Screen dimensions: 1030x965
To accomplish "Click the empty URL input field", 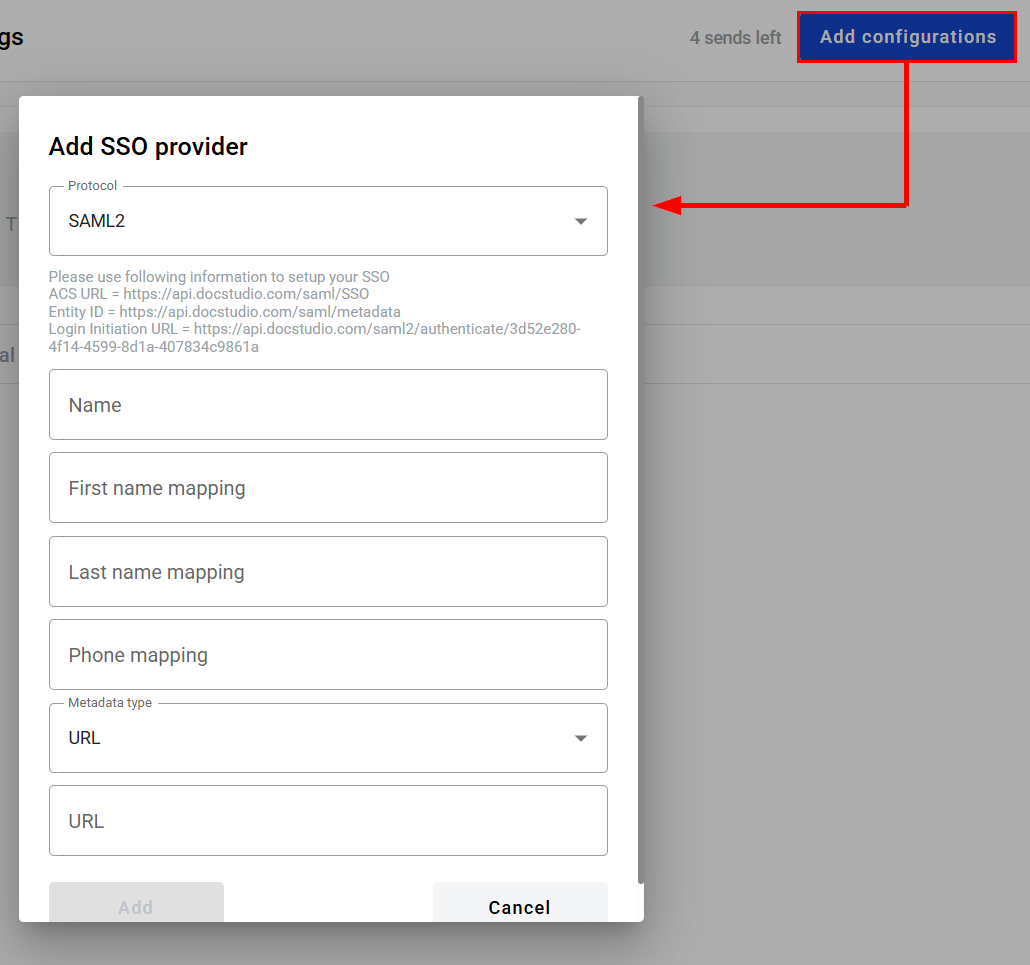I will pyautogui.click(x=328, y=821).
